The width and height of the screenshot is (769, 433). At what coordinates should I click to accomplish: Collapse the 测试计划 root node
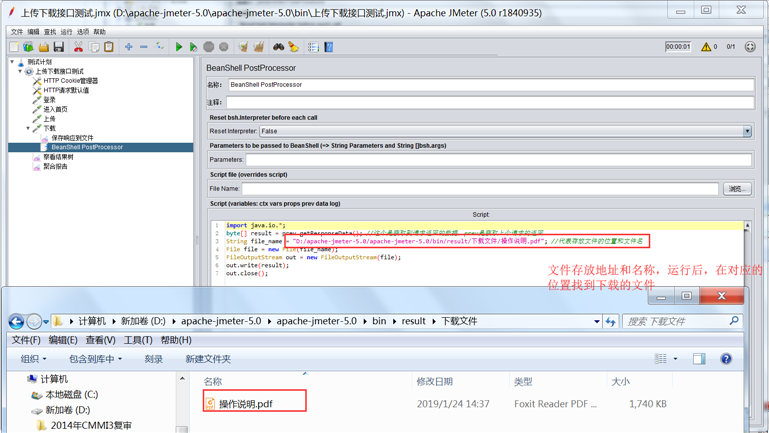[12, 62]
